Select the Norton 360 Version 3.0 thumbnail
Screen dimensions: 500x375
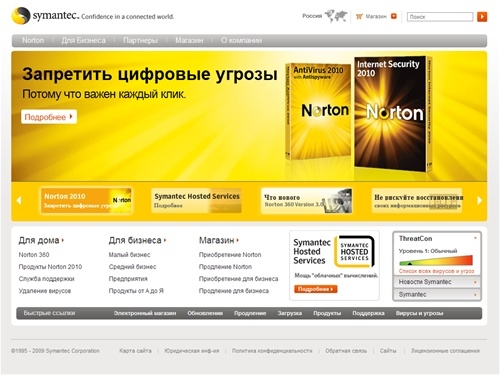(x=306, y=200)
